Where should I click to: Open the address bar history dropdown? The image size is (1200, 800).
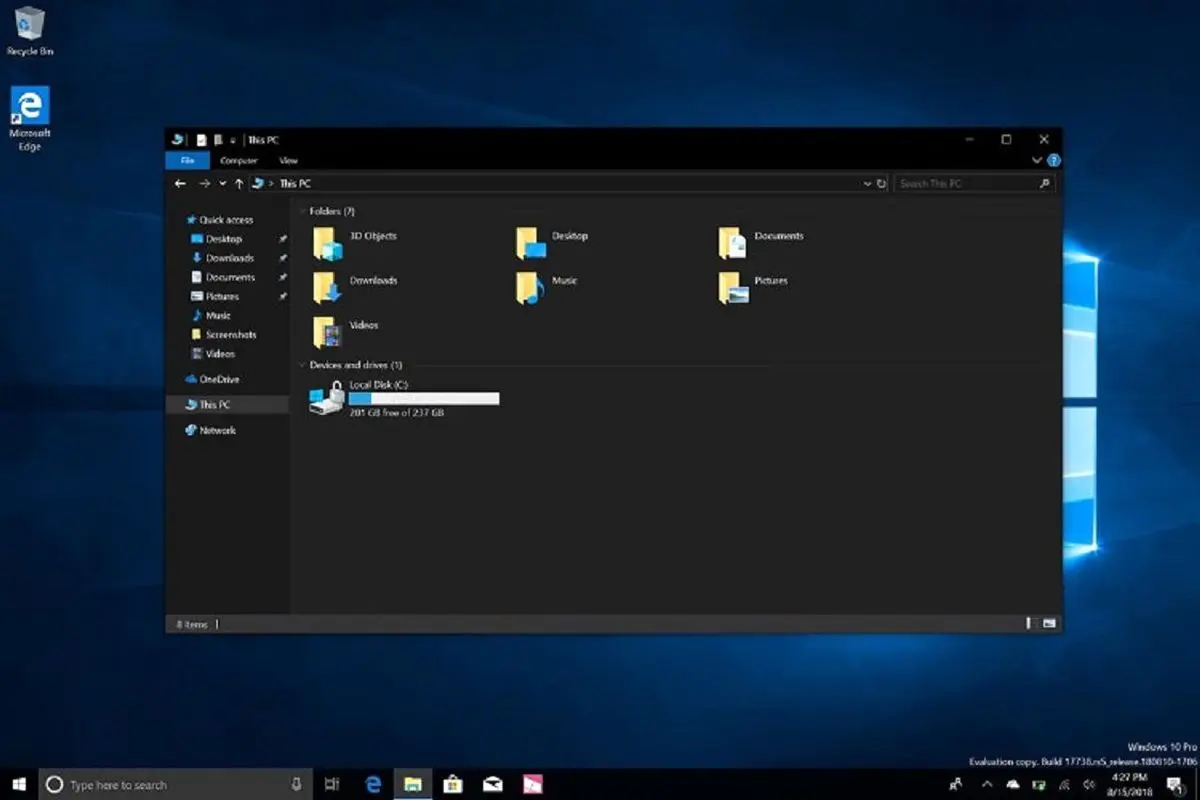tap(867, 184)
